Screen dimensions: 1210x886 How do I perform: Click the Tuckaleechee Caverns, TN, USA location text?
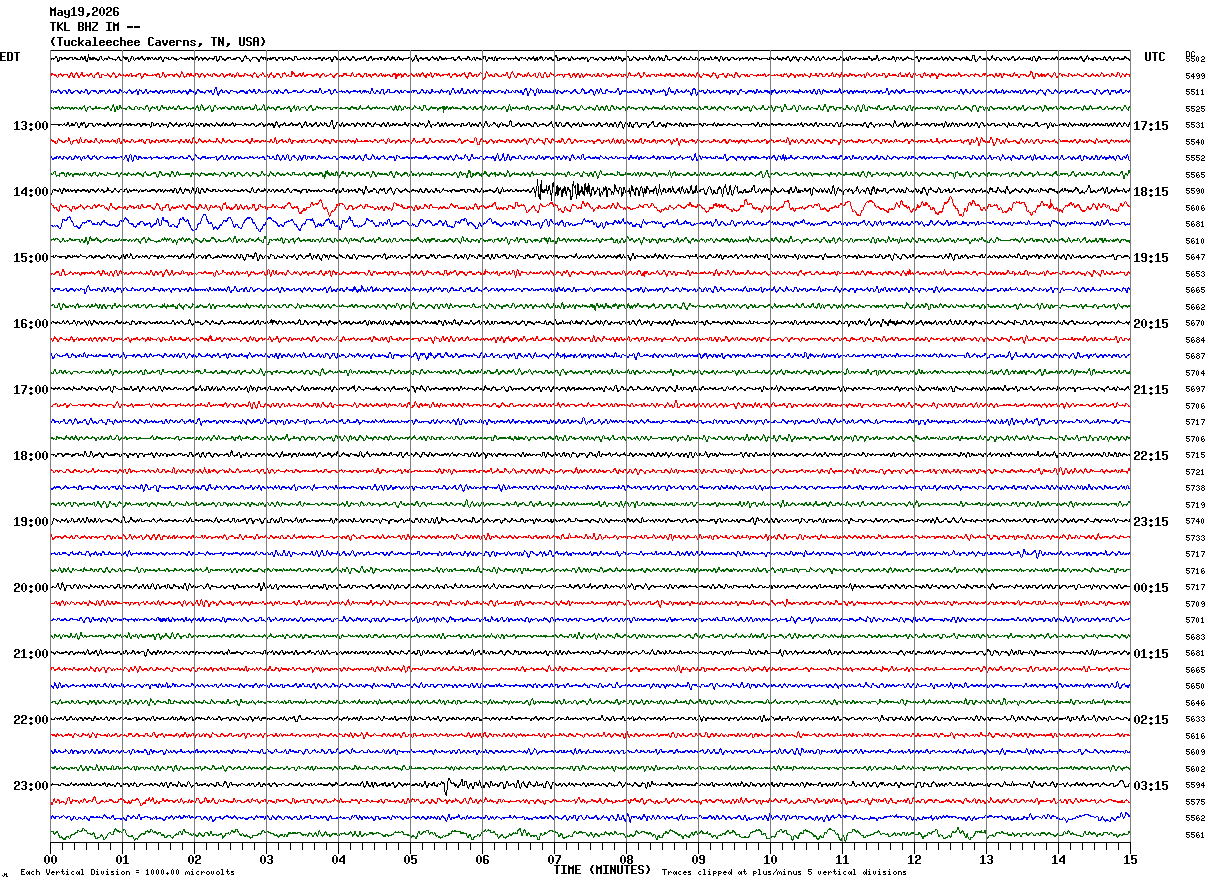tap(158, 42)
